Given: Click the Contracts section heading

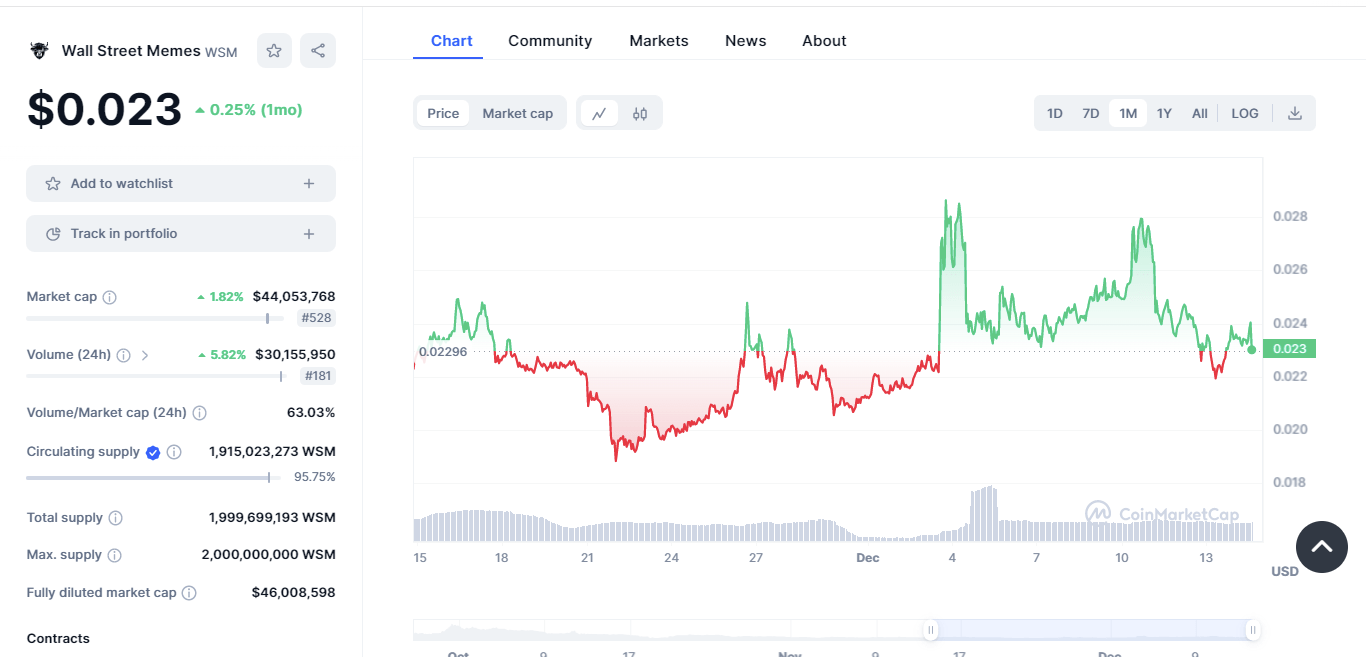Looking at the screenshot, I should [58, 639].
